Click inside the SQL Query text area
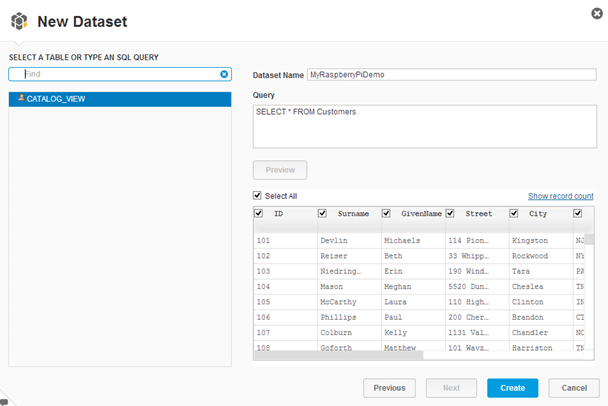Image resolution: width=608 pixels, height=406 pixels. [425, 126]
